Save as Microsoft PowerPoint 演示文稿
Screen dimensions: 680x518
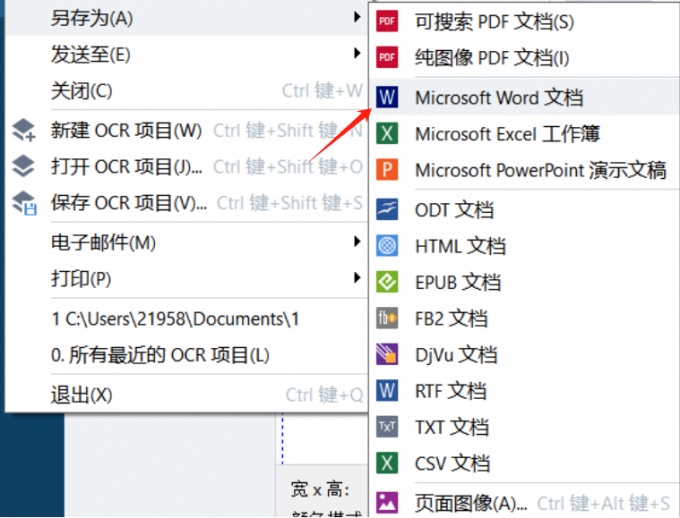point(524,170)
